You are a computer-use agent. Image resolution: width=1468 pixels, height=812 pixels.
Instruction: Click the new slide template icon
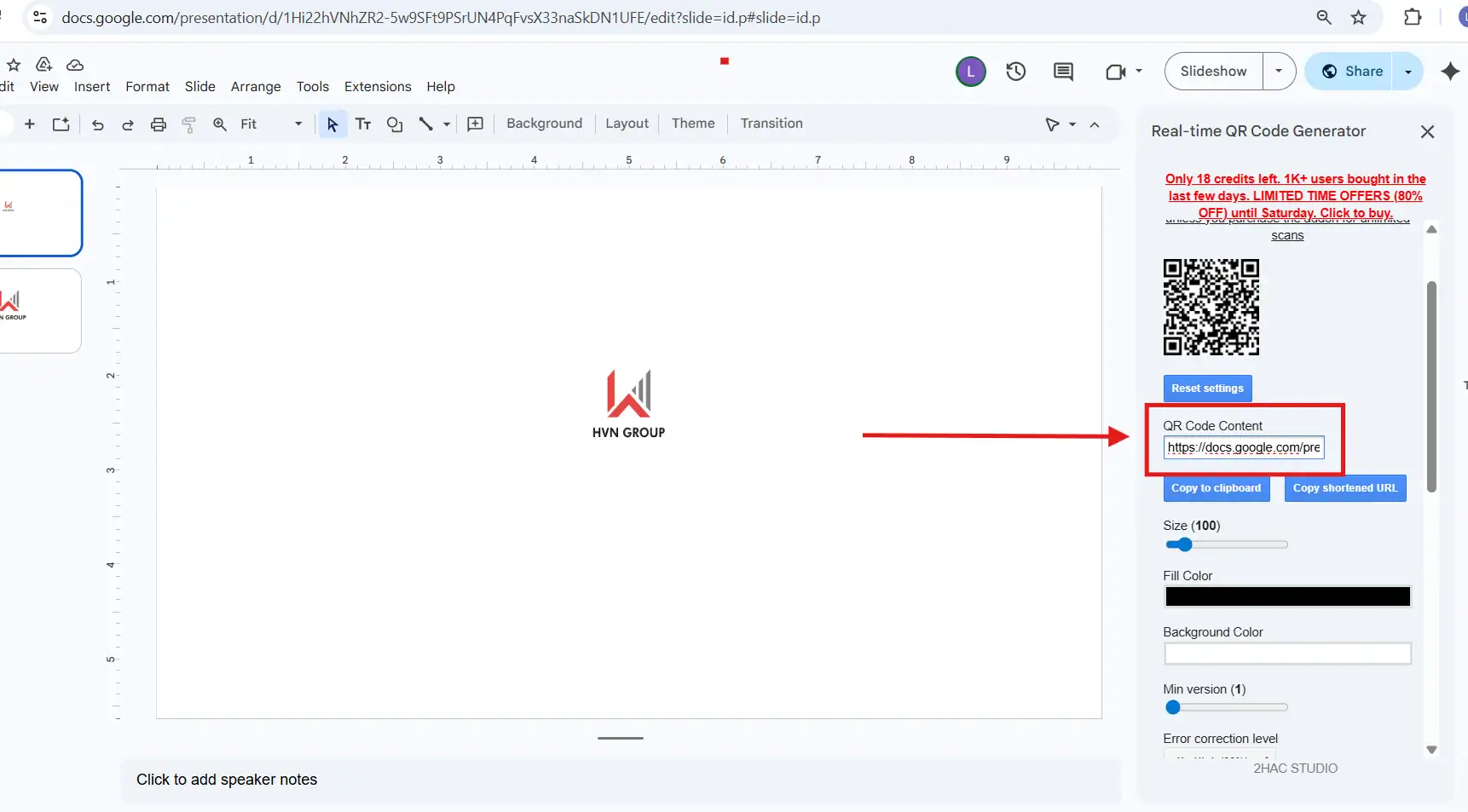[x=61, y=124]
